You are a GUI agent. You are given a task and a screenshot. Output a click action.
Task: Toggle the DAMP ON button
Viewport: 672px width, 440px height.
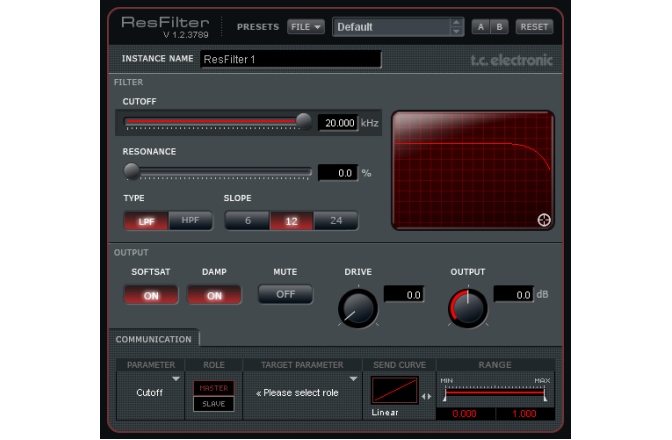(214, 295)
